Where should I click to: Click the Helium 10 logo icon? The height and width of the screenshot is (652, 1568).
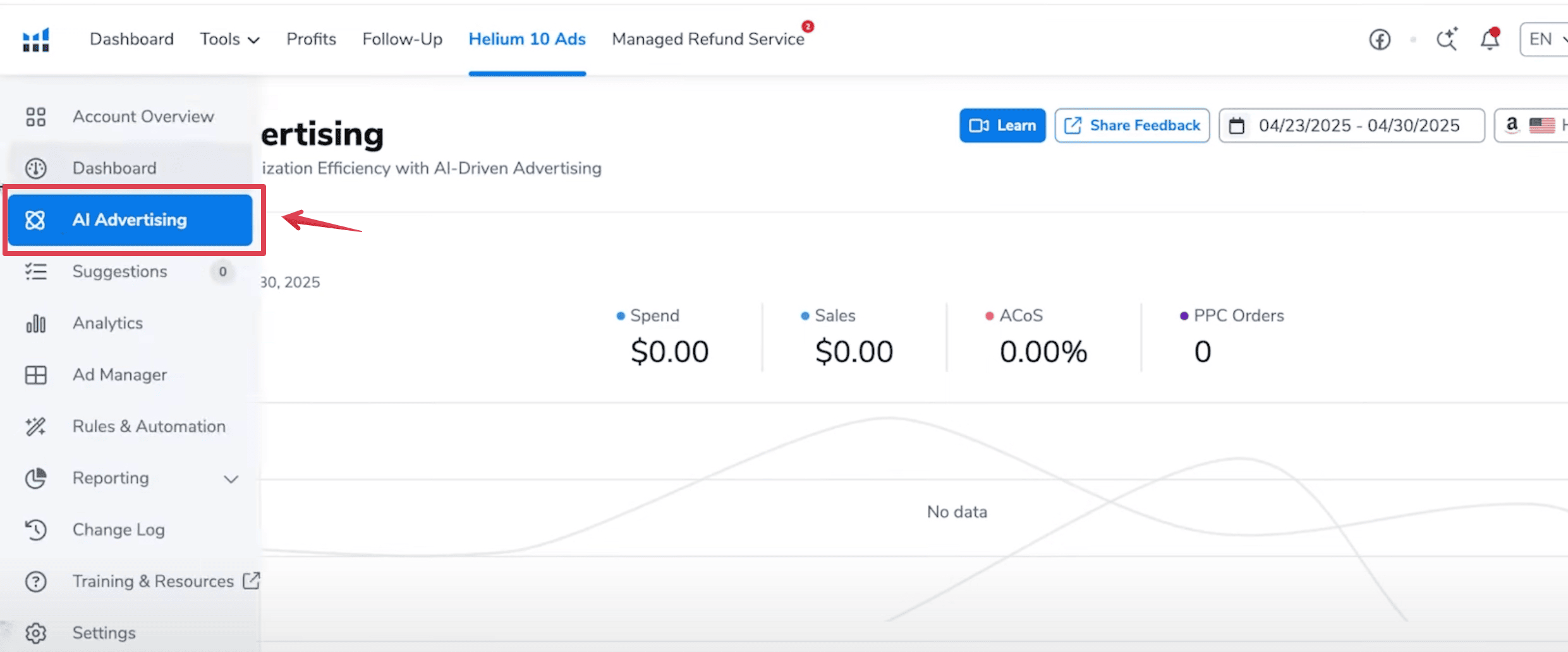36,40
